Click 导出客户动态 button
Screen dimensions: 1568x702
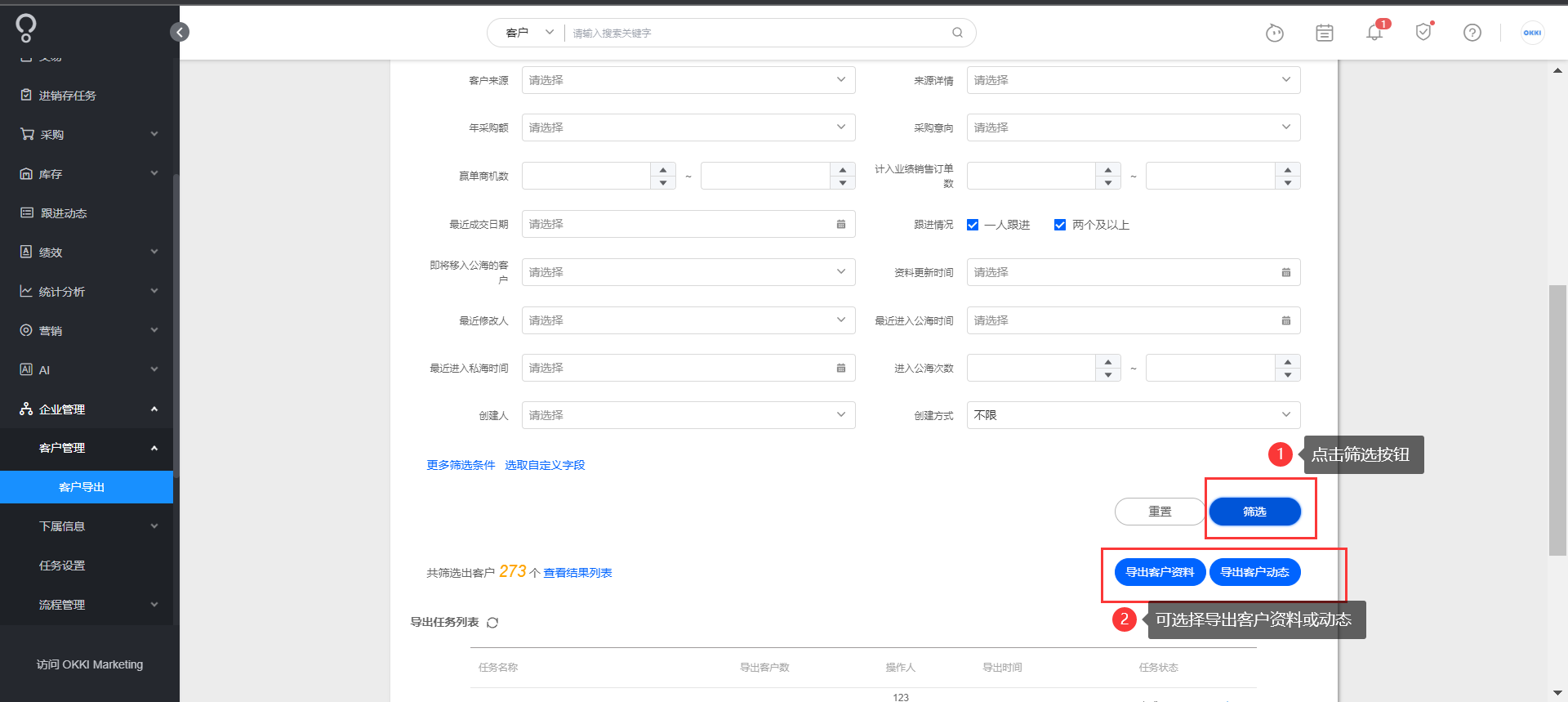[x=1254, y=572]
